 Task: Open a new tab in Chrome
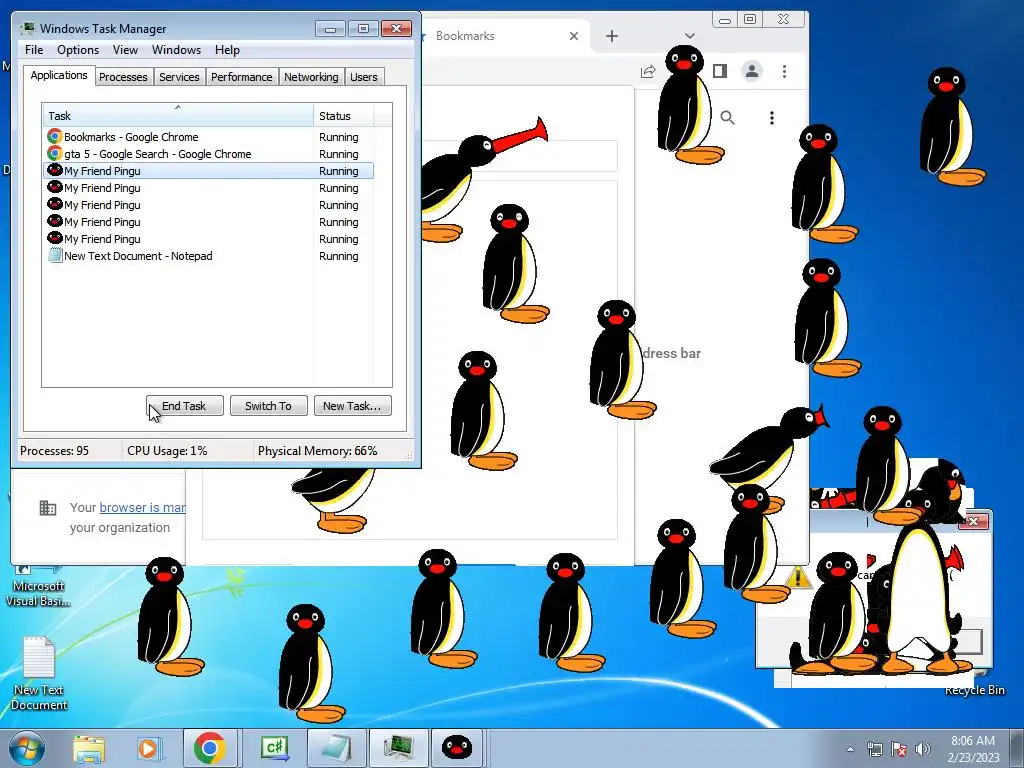[x=611, y=36]
